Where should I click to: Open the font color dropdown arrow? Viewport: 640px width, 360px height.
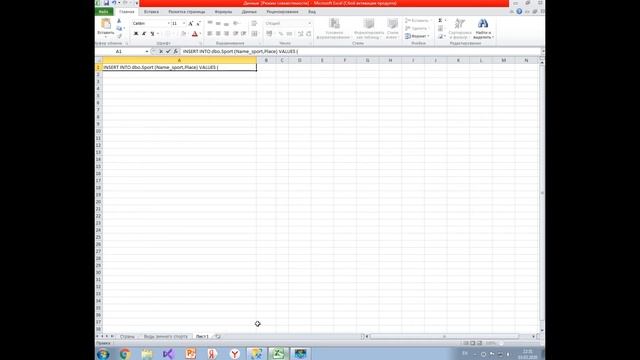[x=200, y=33]
